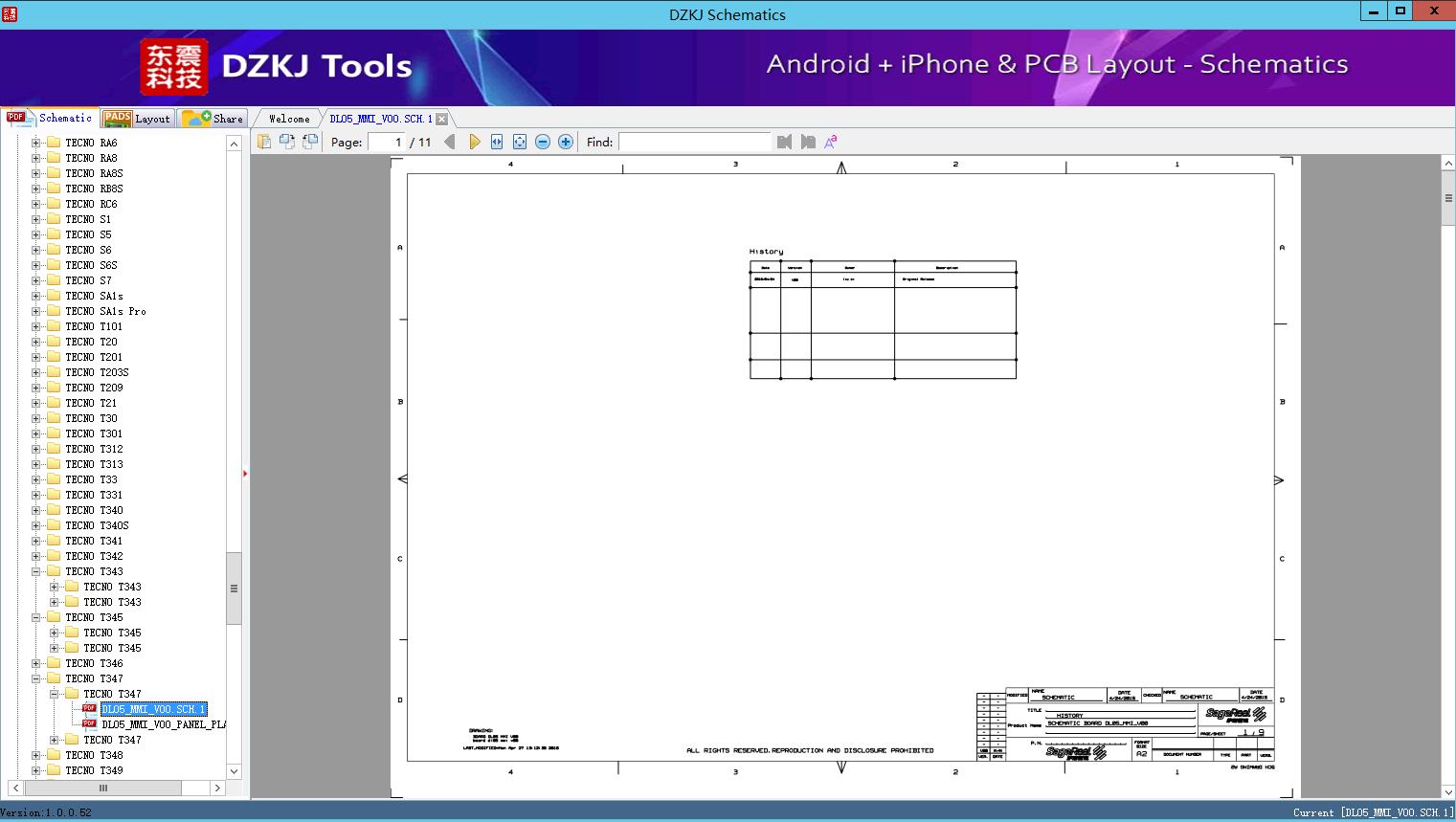Expand the TECNO T203S folder
This screenshot has height=822, width=1456.
click(x=35, y=372)
